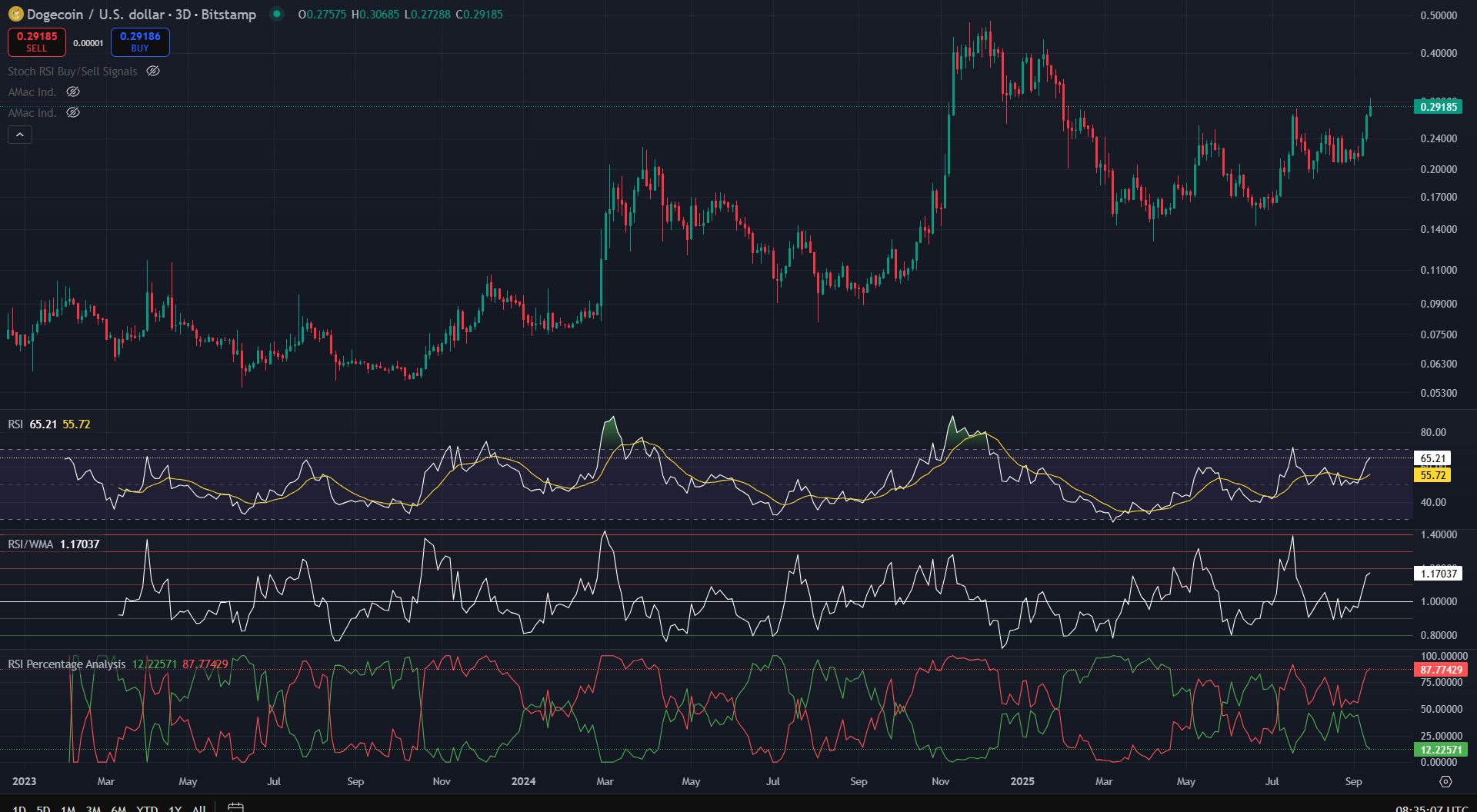Click the yellow 55.72 RSI average label
Screen dimensions: 1477x812
click(1432, 475)
